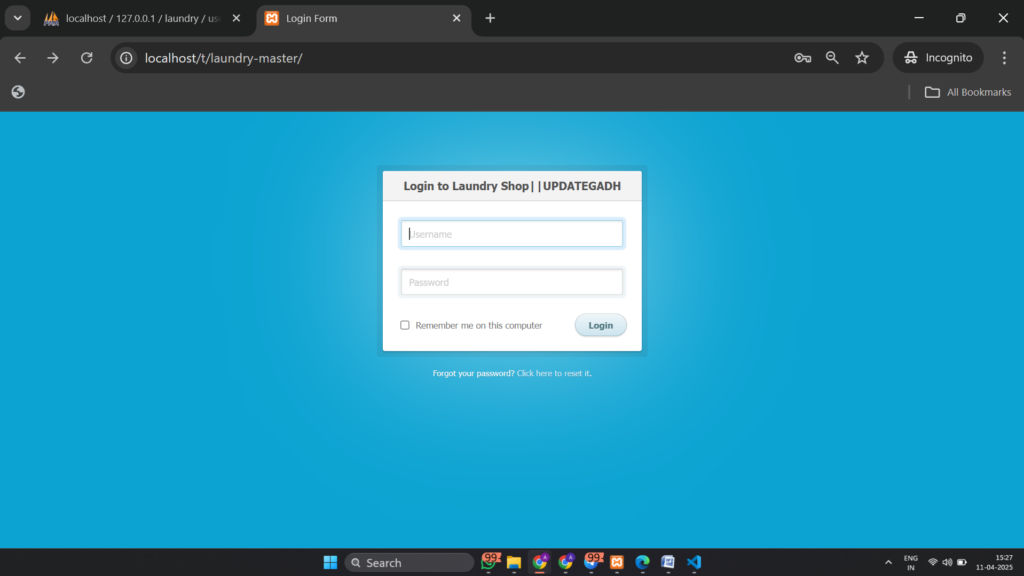Click the address bar URL
This screenshot has width=1024, height=576.
pyautogui.click(x=223, y=58)
